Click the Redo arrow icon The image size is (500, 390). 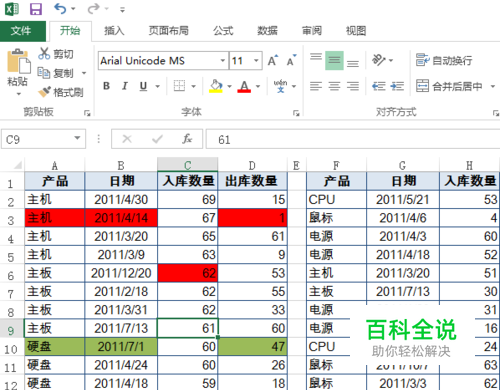pyautogui.click(x=93, y=9)
